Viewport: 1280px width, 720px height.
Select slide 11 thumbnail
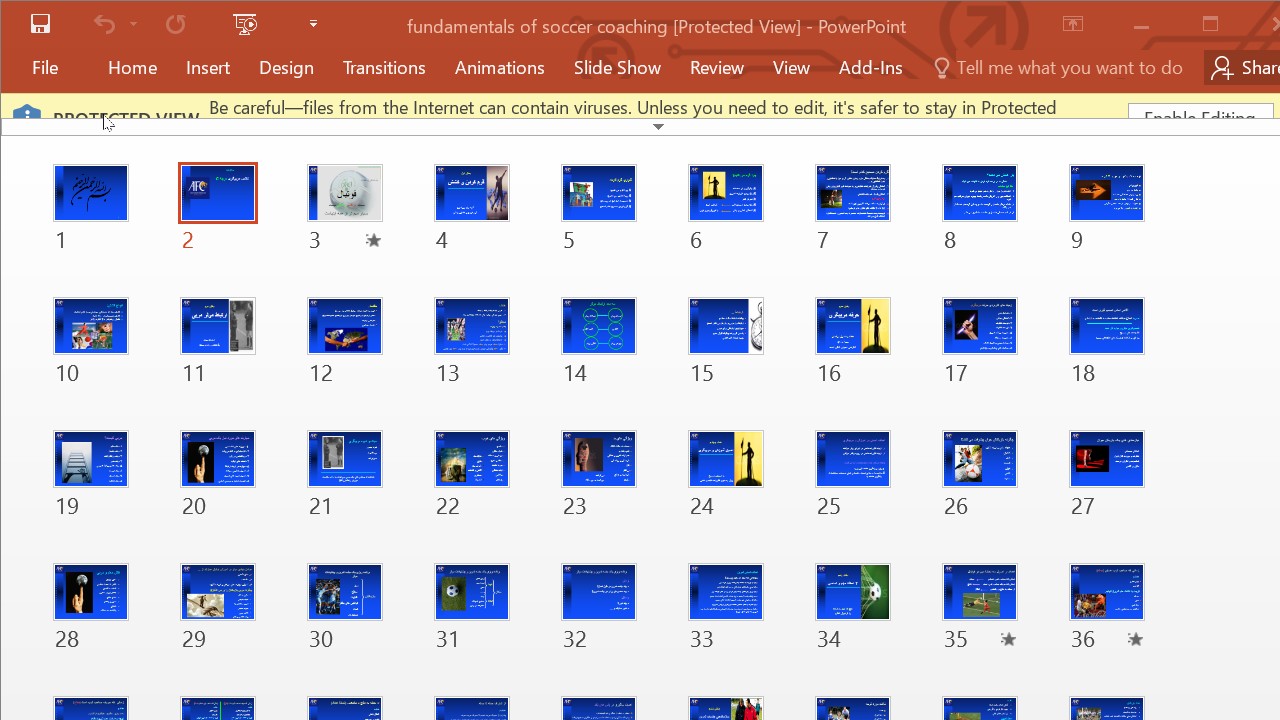pos(218,326)
